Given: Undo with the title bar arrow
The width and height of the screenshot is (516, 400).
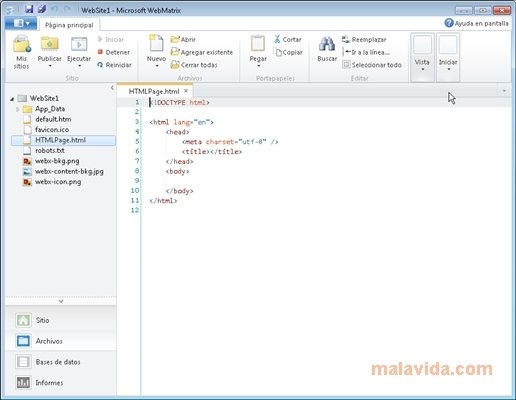Looking at the screenshot, I should (55, 10).
